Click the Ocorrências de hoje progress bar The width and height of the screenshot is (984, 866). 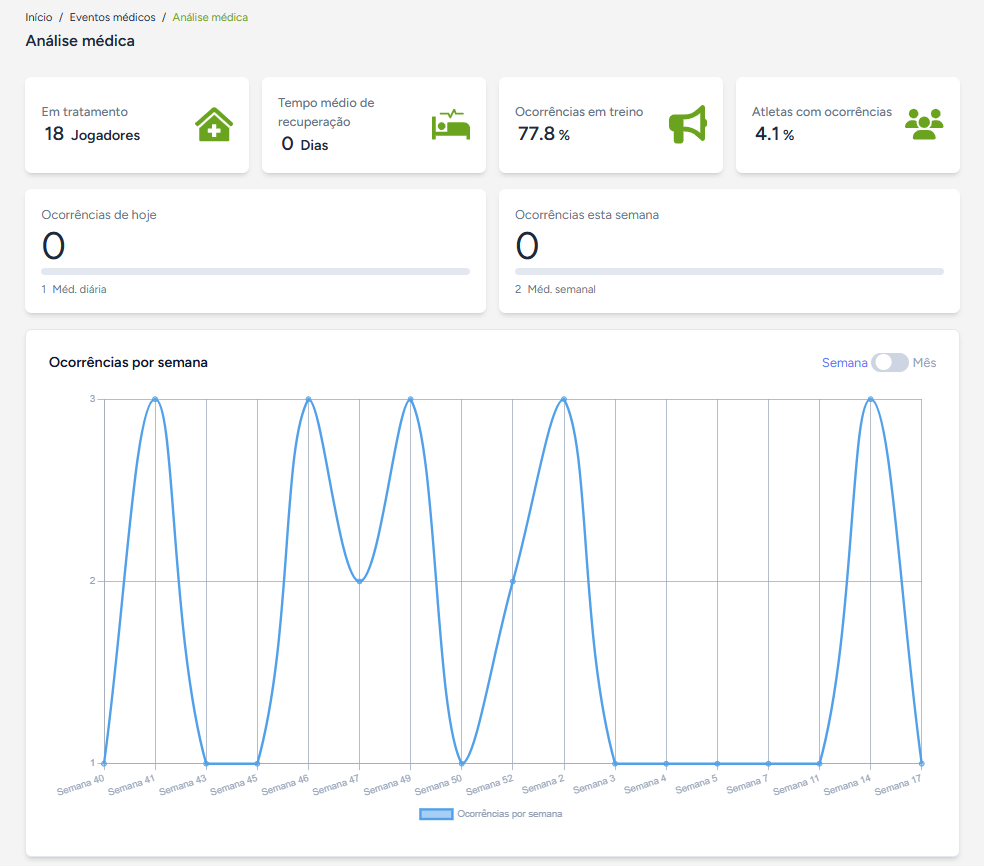[x=255, y=272]
